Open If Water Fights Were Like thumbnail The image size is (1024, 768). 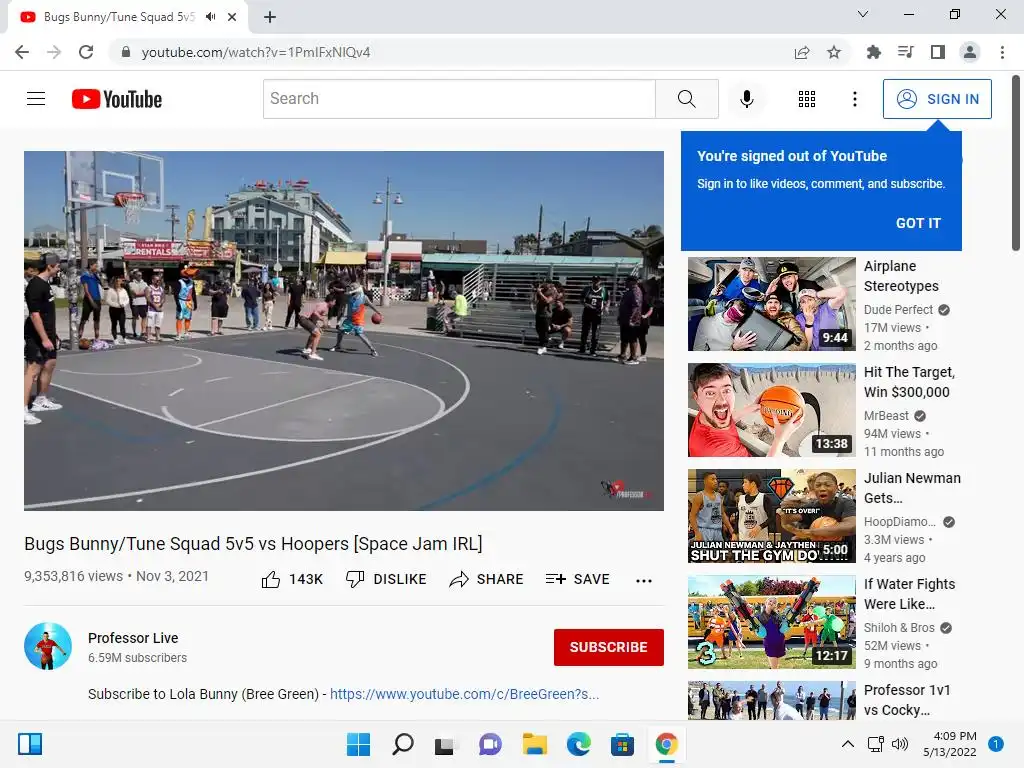tap(771, 622)
